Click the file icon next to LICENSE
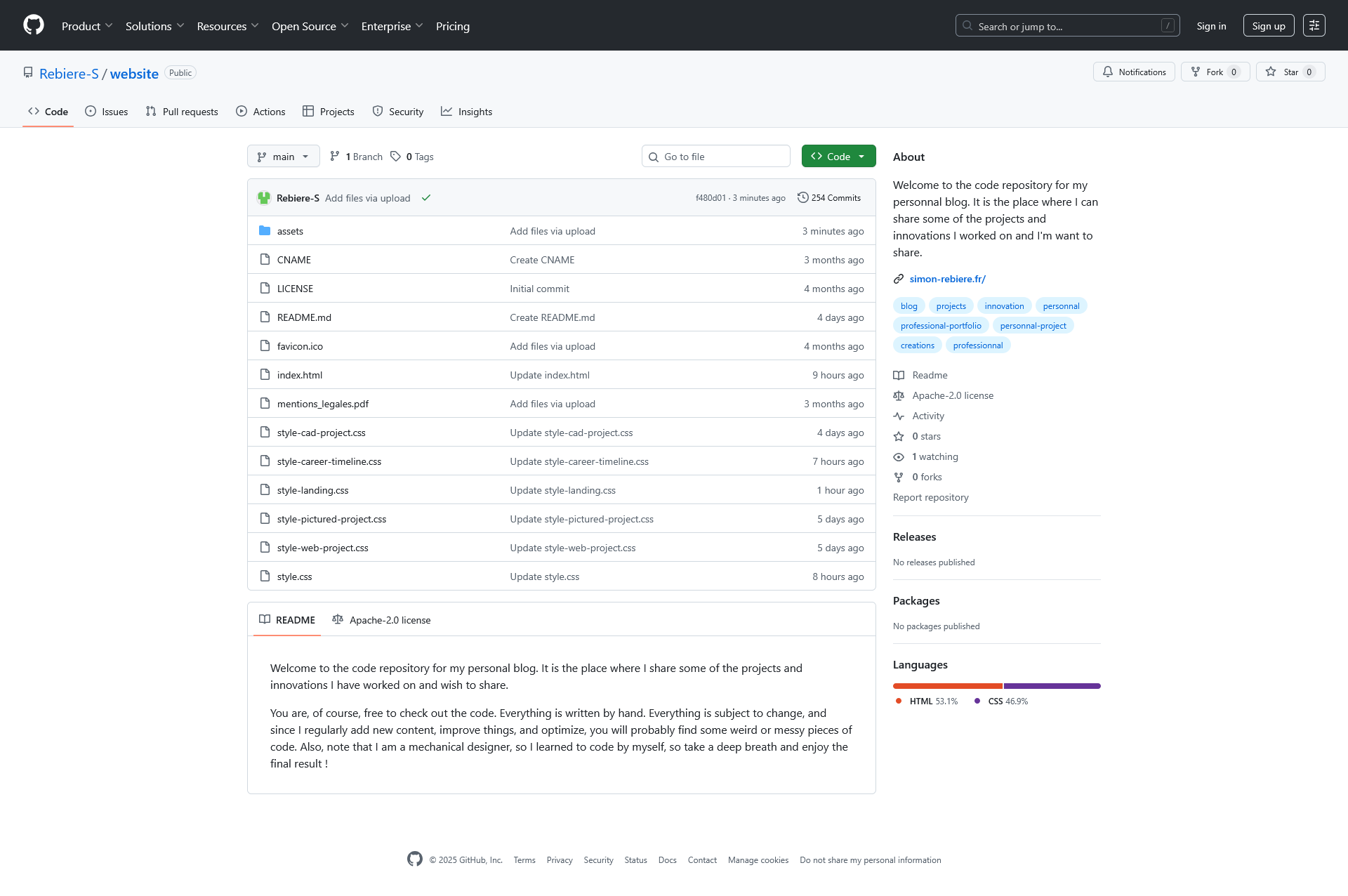 tap(265, 288)
